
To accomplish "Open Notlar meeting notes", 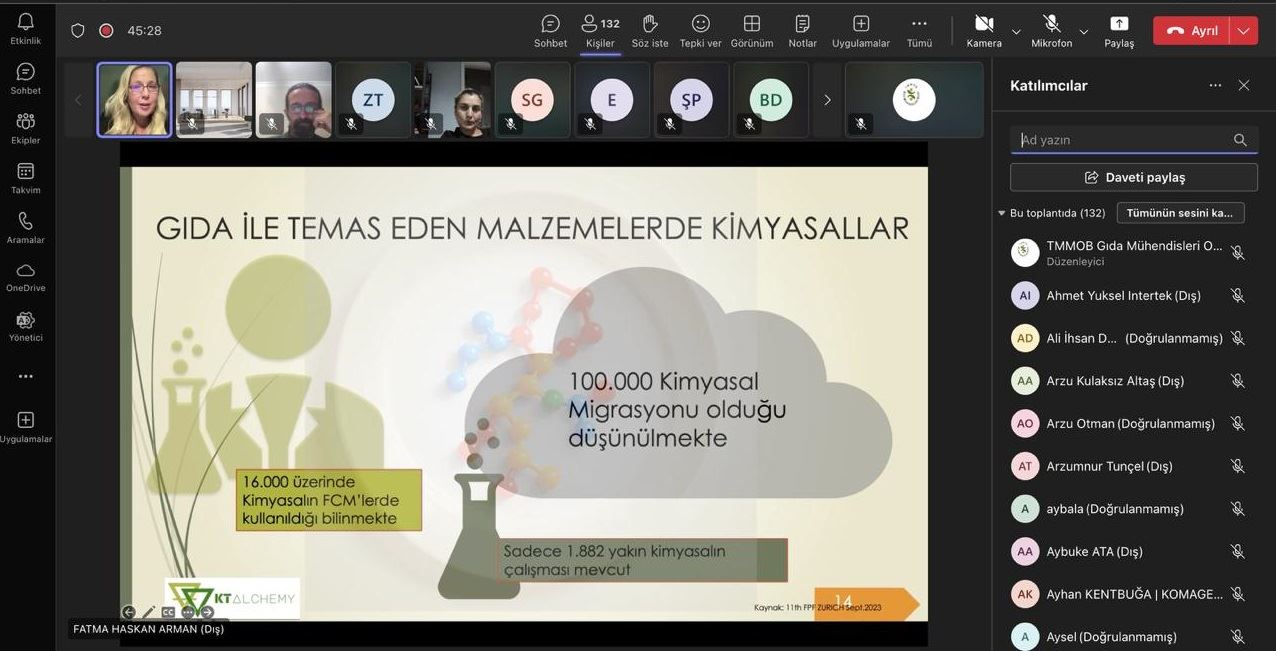I will coord(802,30).
